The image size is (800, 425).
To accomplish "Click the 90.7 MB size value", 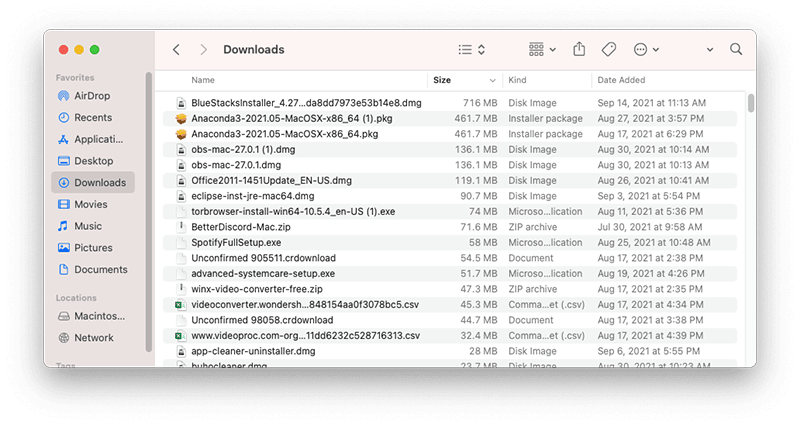I will pyautogui.click(x=479, y=196).
